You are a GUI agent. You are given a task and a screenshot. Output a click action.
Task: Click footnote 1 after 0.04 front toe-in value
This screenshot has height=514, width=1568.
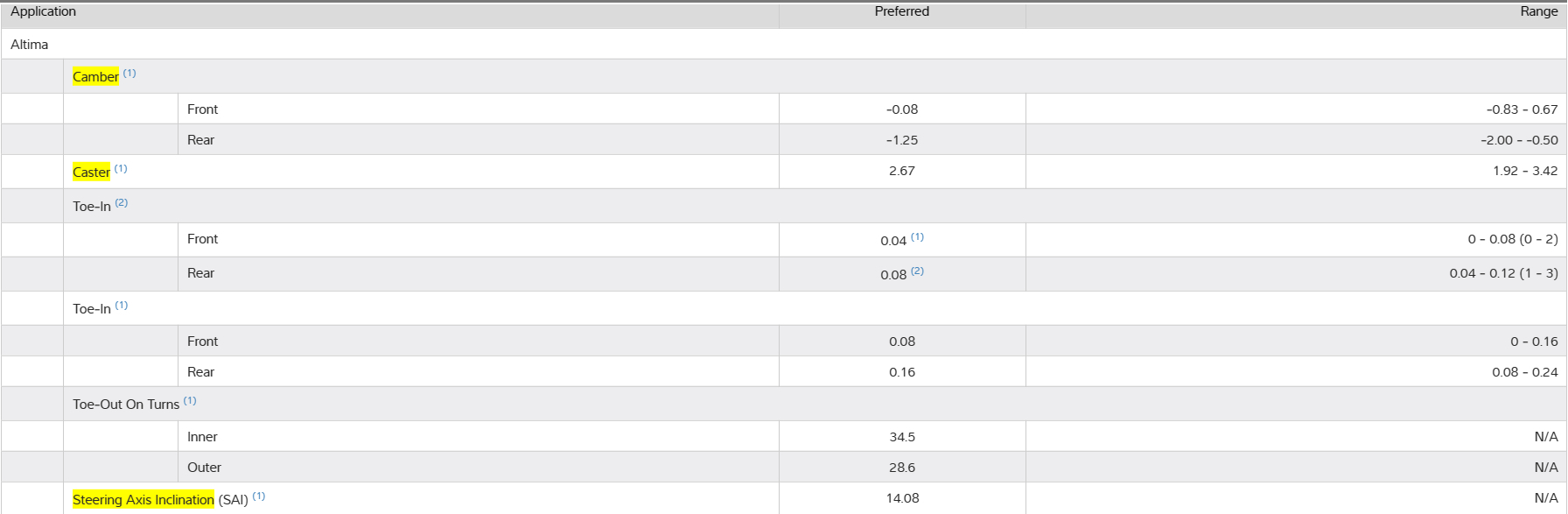tap(917, 237)
